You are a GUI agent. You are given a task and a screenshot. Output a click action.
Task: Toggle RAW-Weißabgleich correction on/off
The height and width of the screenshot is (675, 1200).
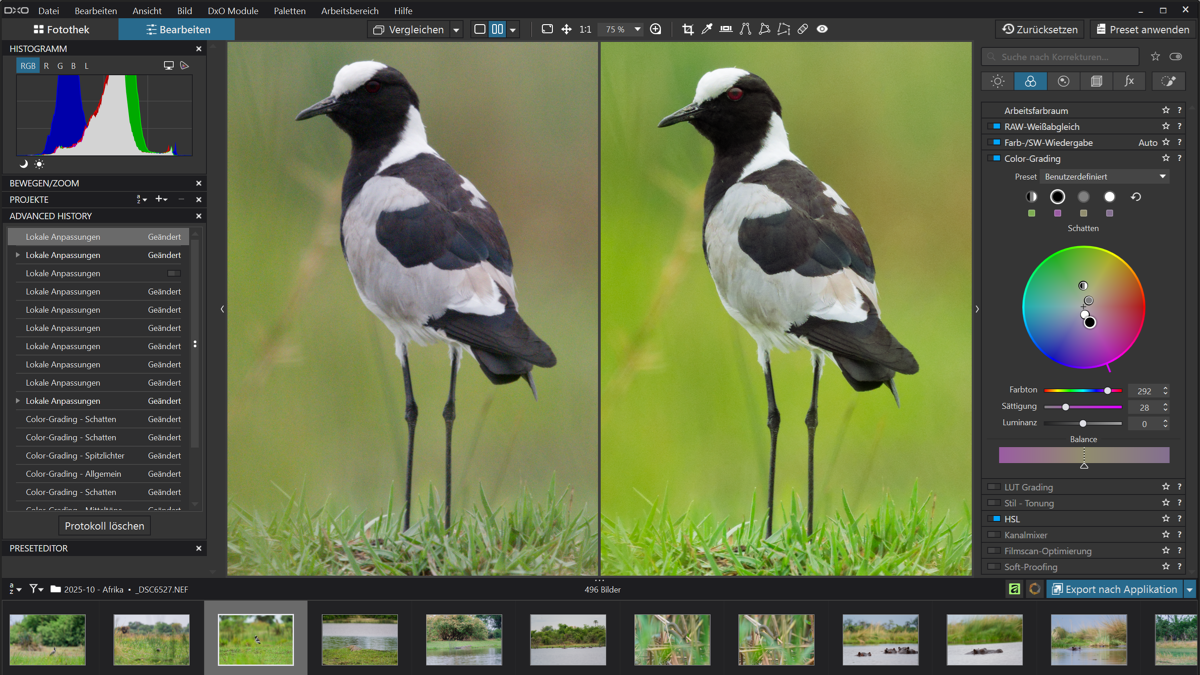994,127
